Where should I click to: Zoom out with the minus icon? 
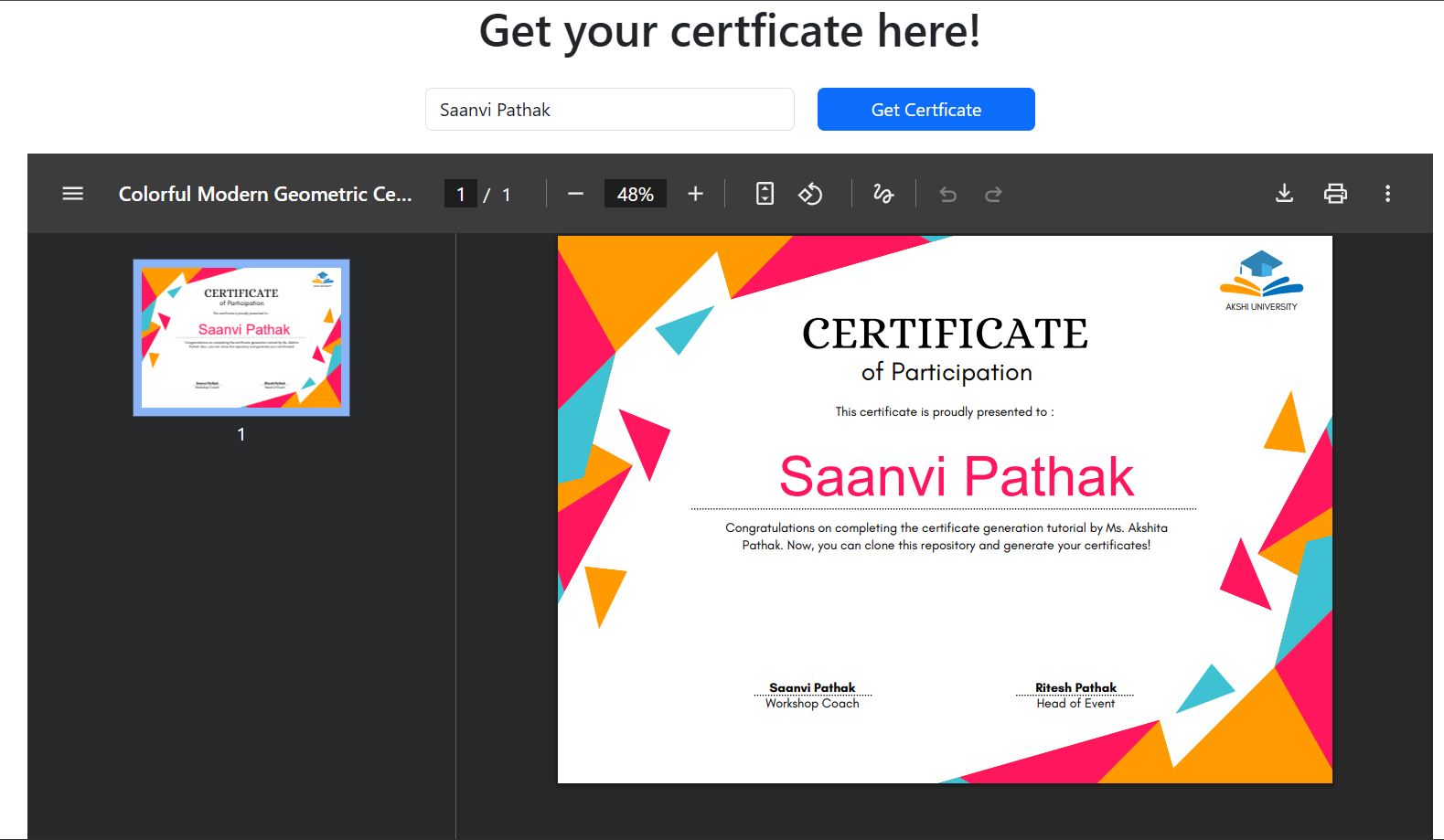tap(575, 194)
